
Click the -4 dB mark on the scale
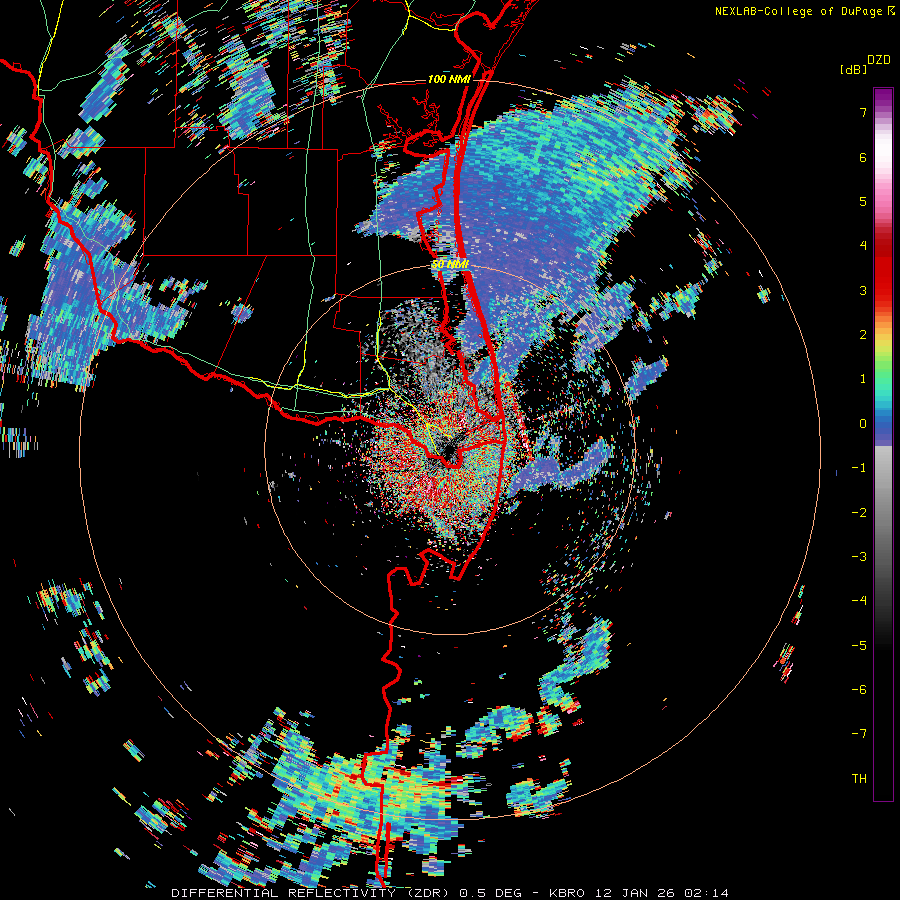[859, 601]
